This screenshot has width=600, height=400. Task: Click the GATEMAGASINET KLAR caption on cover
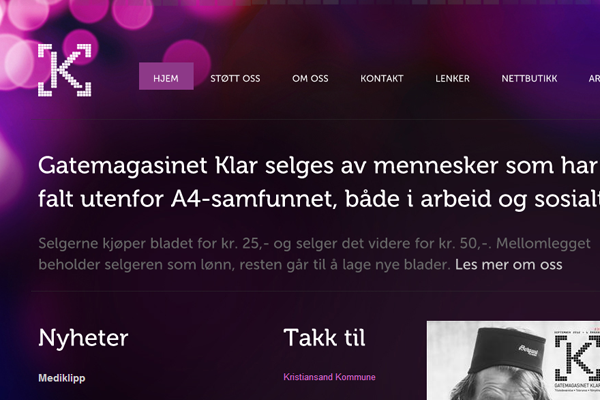point(577,385)
